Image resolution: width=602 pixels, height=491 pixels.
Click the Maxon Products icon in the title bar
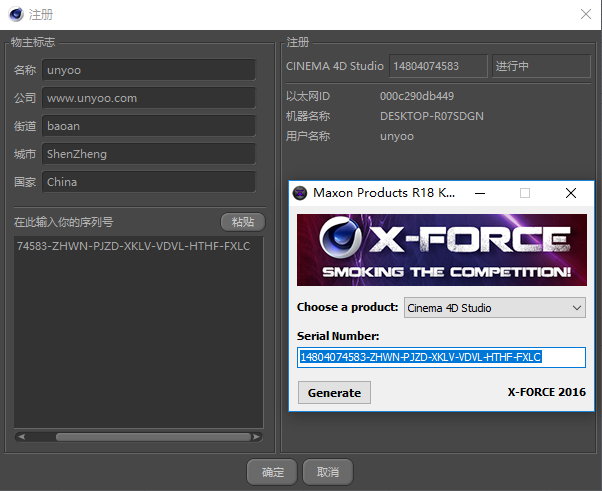(x=300, y=193)
